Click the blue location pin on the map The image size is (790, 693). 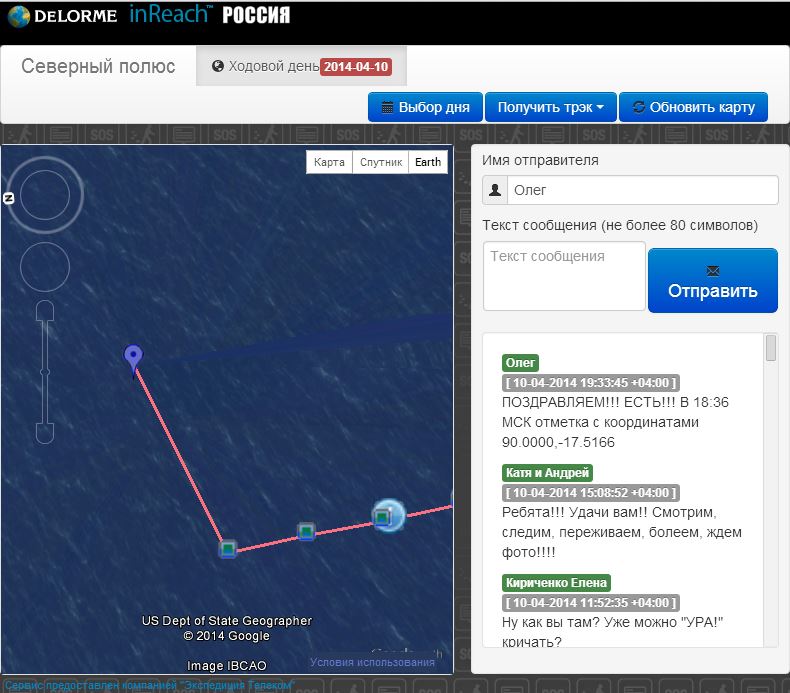click(133, 357)
